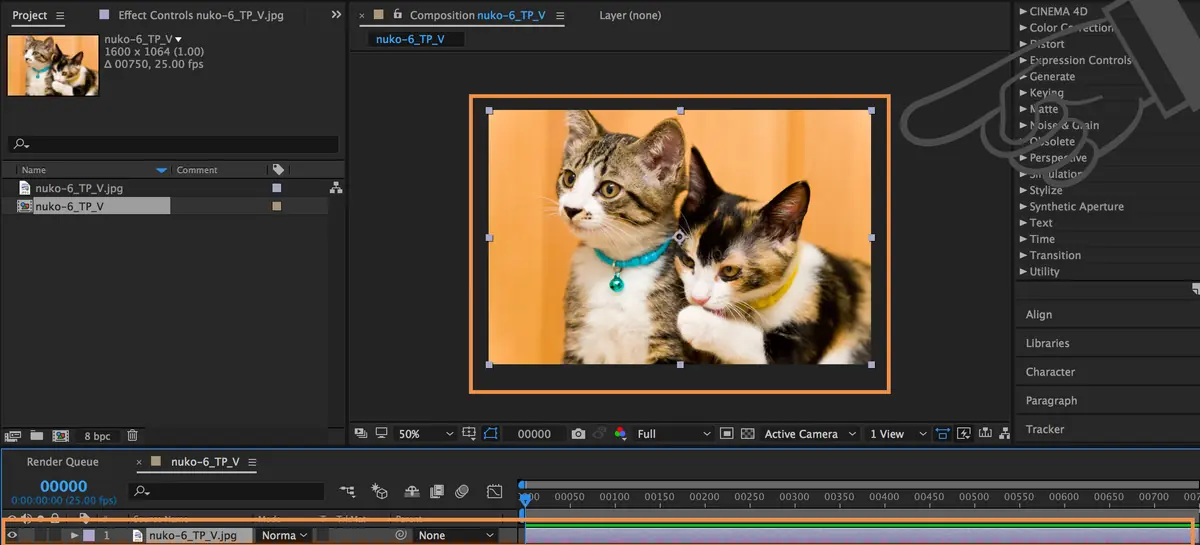Viewport: 1200px width, 545px height.
Task: Hide layer nuko-6_TP_V.jpg with eye icon
Action: tap(12, 535)
